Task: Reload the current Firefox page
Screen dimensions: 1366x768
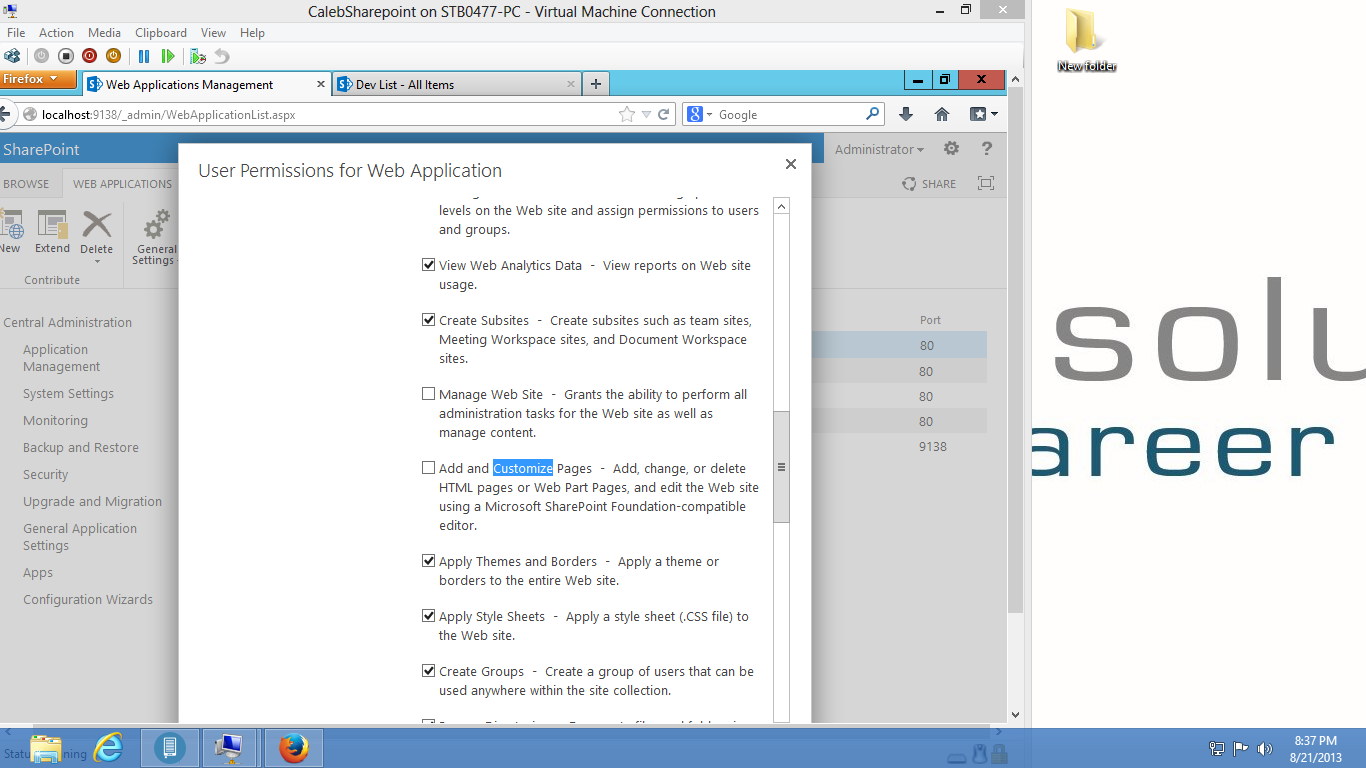Action: [x=664, y=114]
